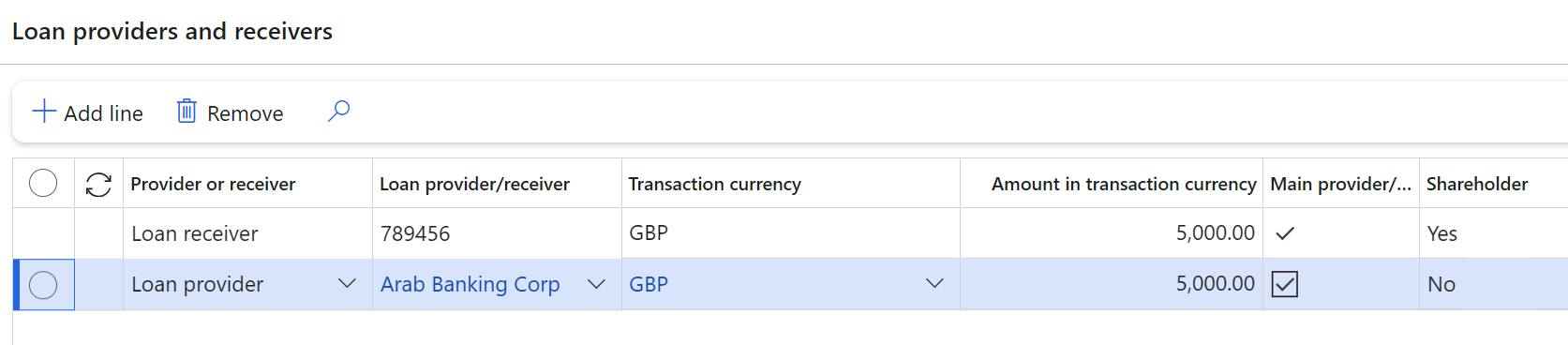Click the Amount in transaction currency header

click(x=1124, y=184)
